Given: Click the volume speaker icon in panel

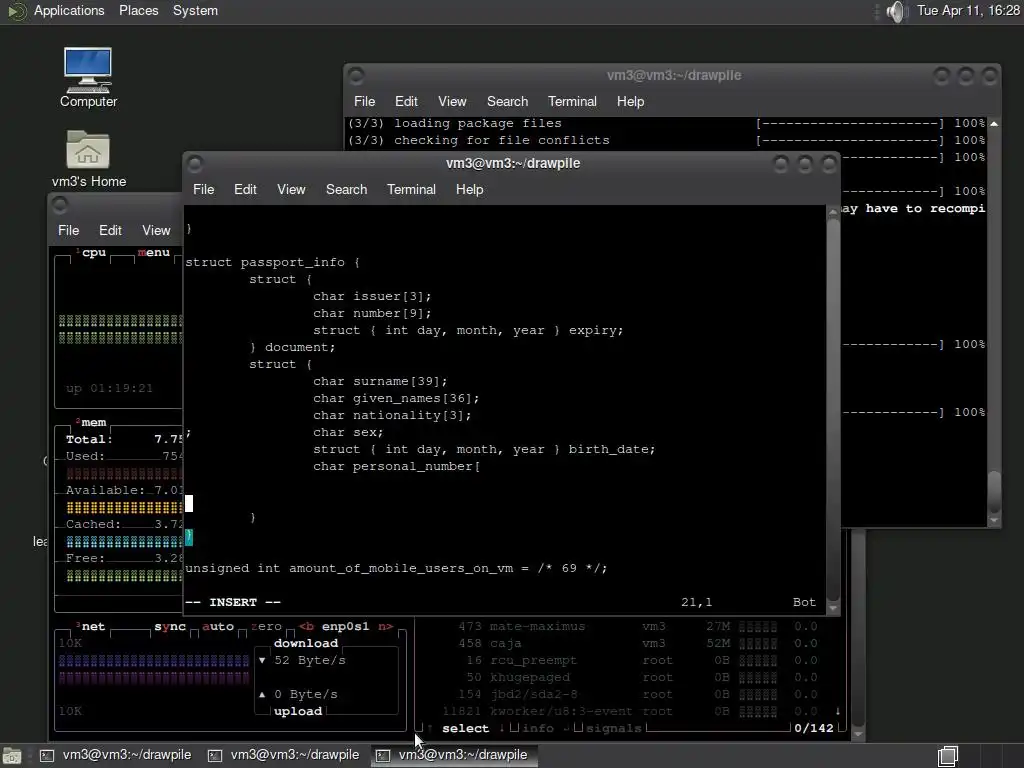Looking at the screenshot, I should [x=897, y=11].
